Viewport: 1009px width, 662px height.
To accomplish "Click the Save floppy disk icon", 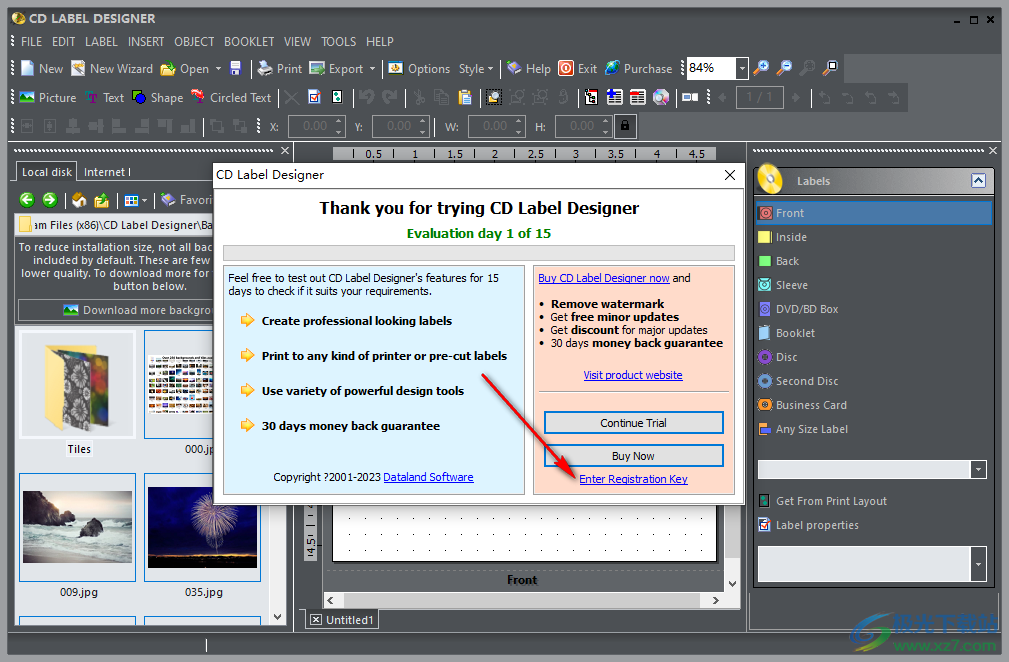I will pyautogui.click(x=236, y=69).
